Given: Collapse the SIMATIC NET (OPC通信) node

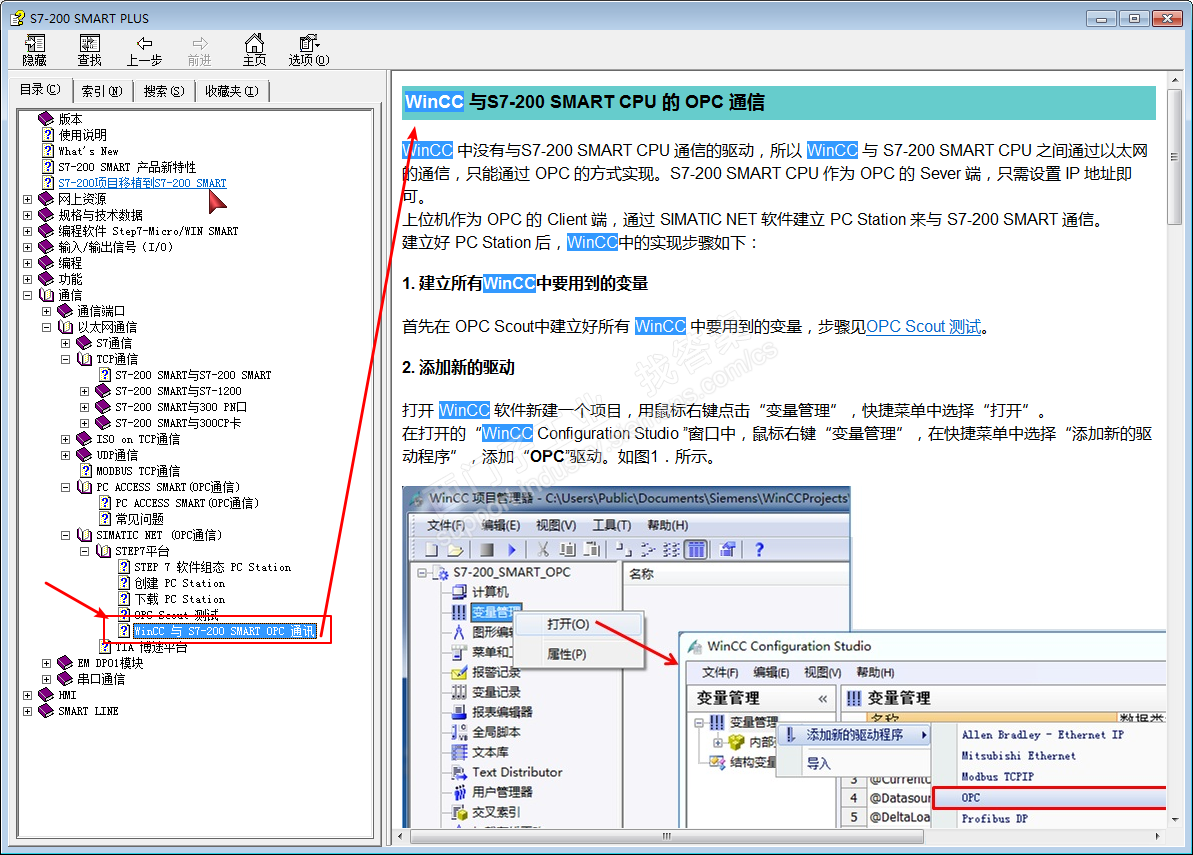Looking at the screenshot, I should point(65,535).
